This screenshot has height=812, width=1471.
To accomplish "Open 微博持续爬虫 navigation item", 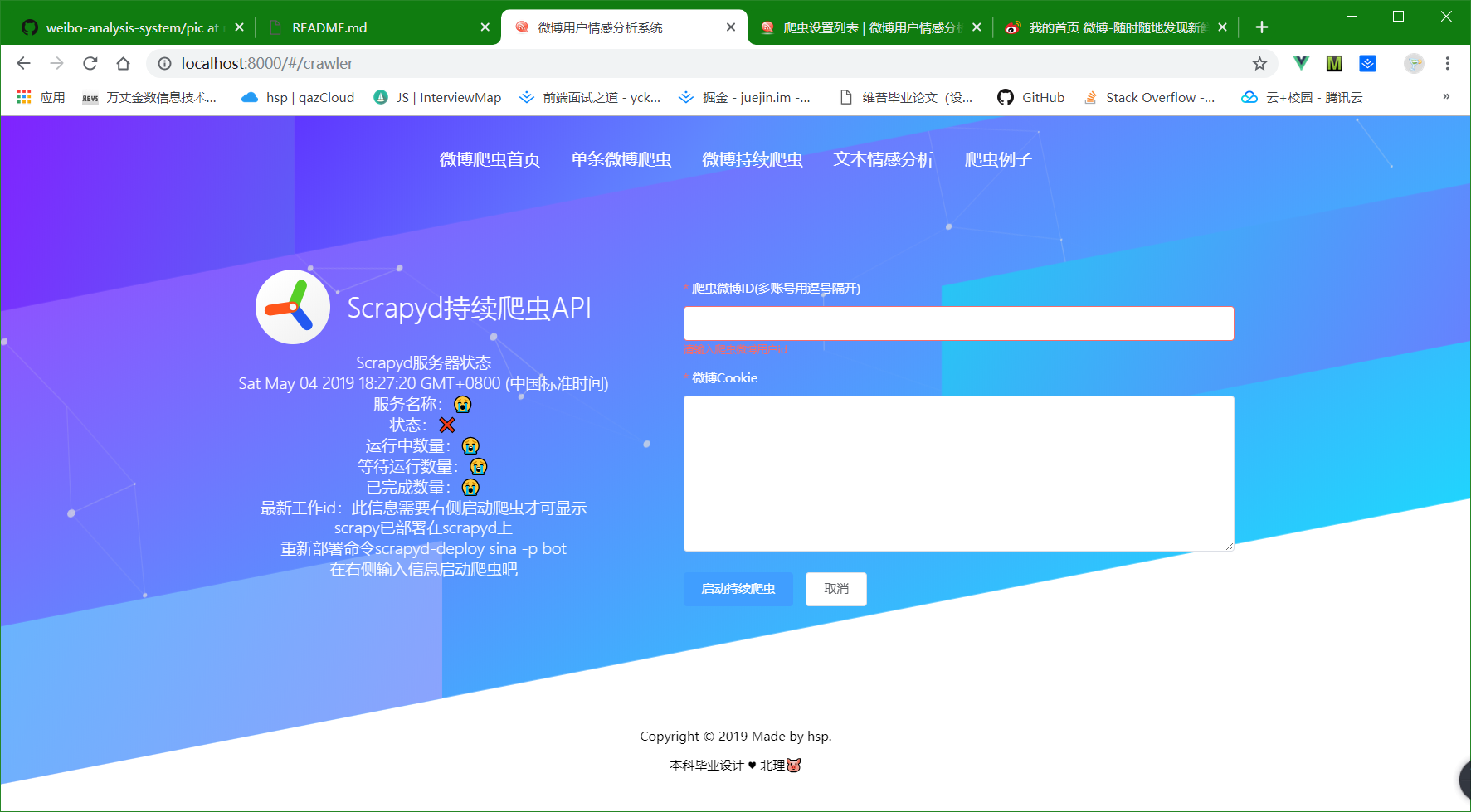I will pyautogui.click(x=753, y=159).
